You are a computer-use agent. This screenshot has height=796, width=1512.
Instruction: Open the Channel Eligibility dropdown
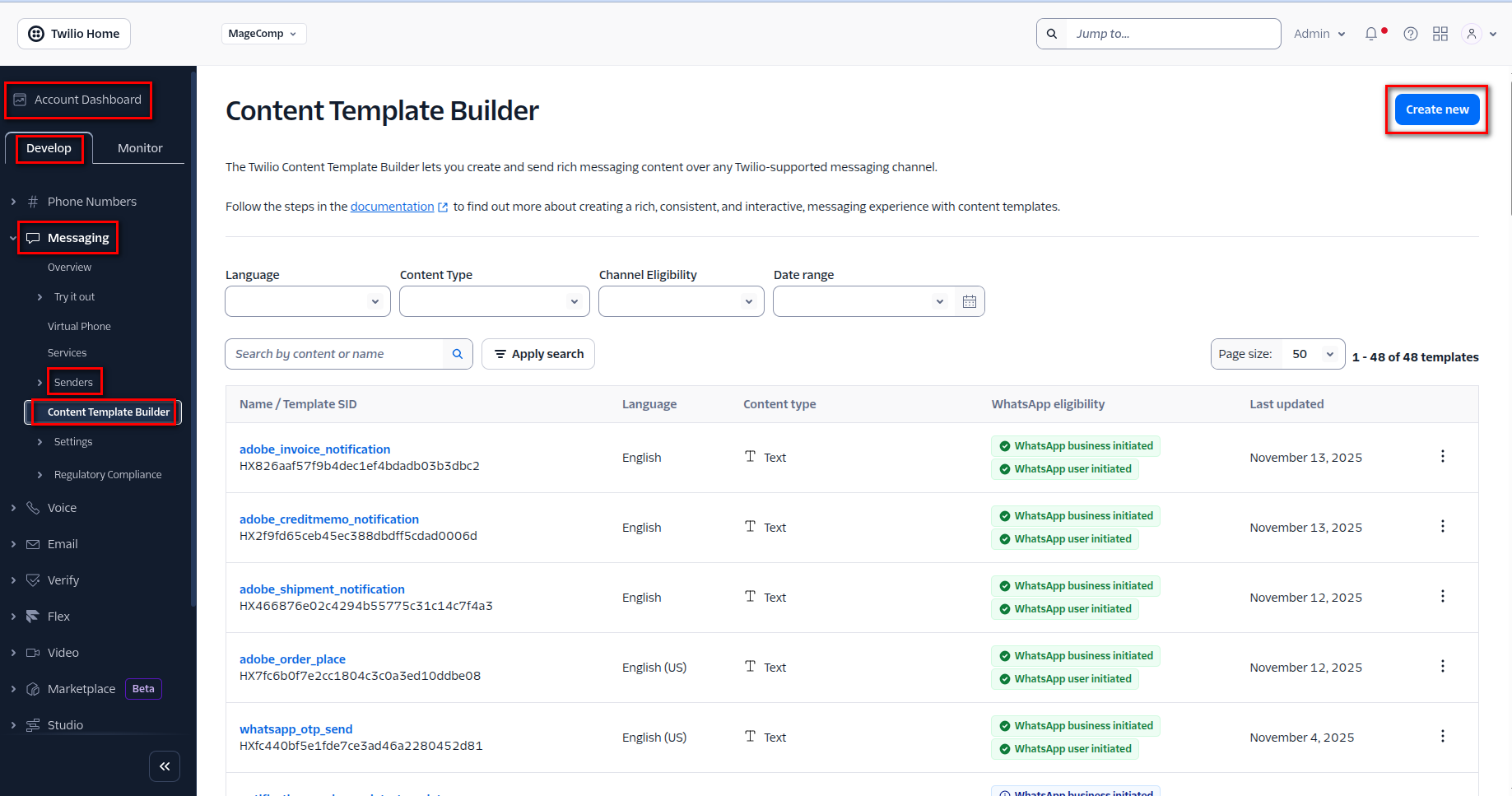coord(681,302)
